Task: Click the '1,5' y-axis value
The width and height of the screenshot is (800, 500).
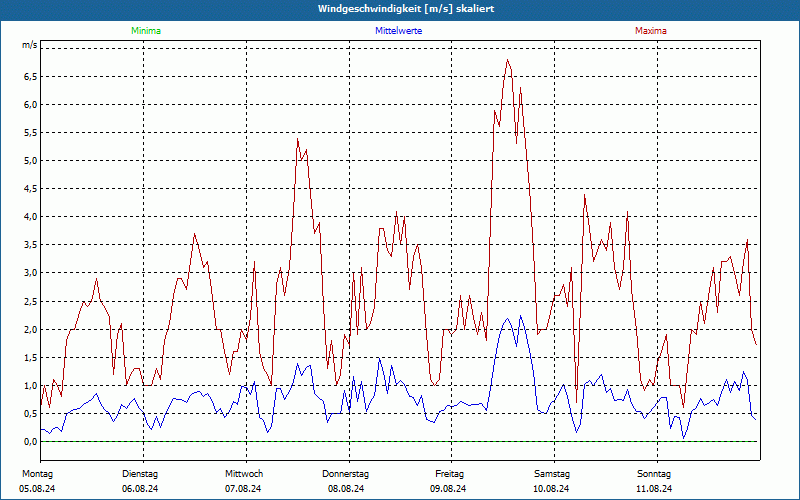Action: click(31, 358)
